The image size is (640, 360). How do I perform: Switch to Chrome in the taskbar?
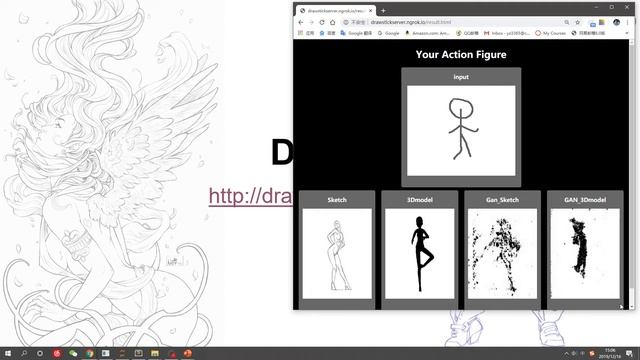point(89,353)
